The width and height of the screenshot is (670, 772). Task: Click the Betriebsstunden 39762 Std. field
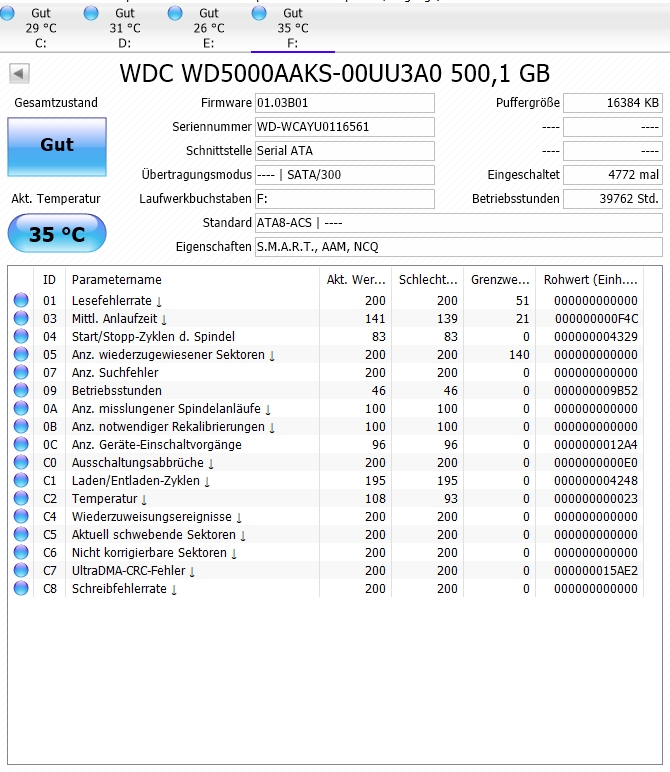click(613, 199)
